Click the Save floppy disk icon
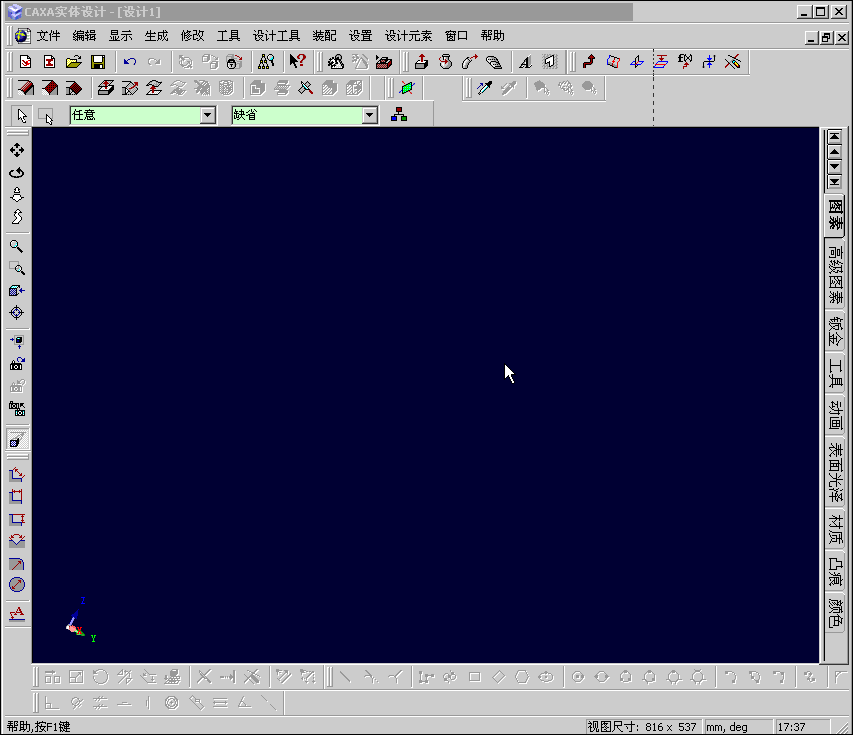Screen dimensions: 853x735 tap(98, 62)
